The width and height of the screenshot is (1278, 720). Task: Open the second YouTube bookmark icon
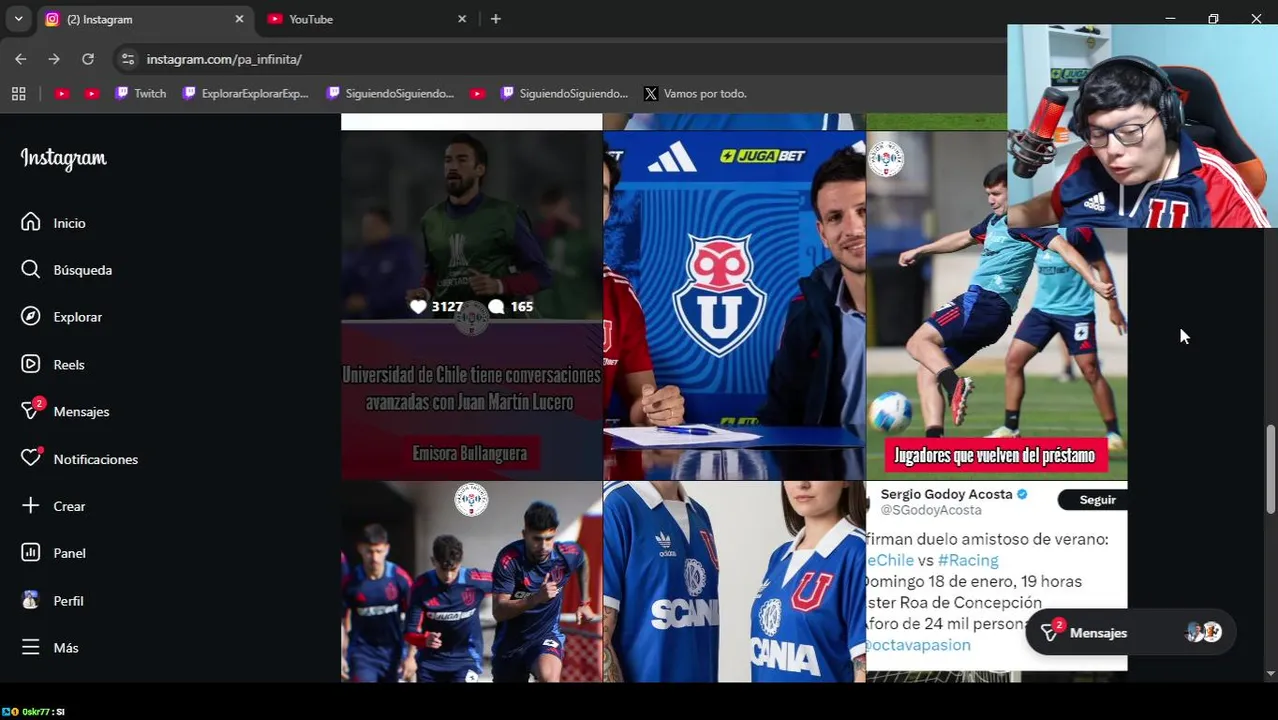92,93
